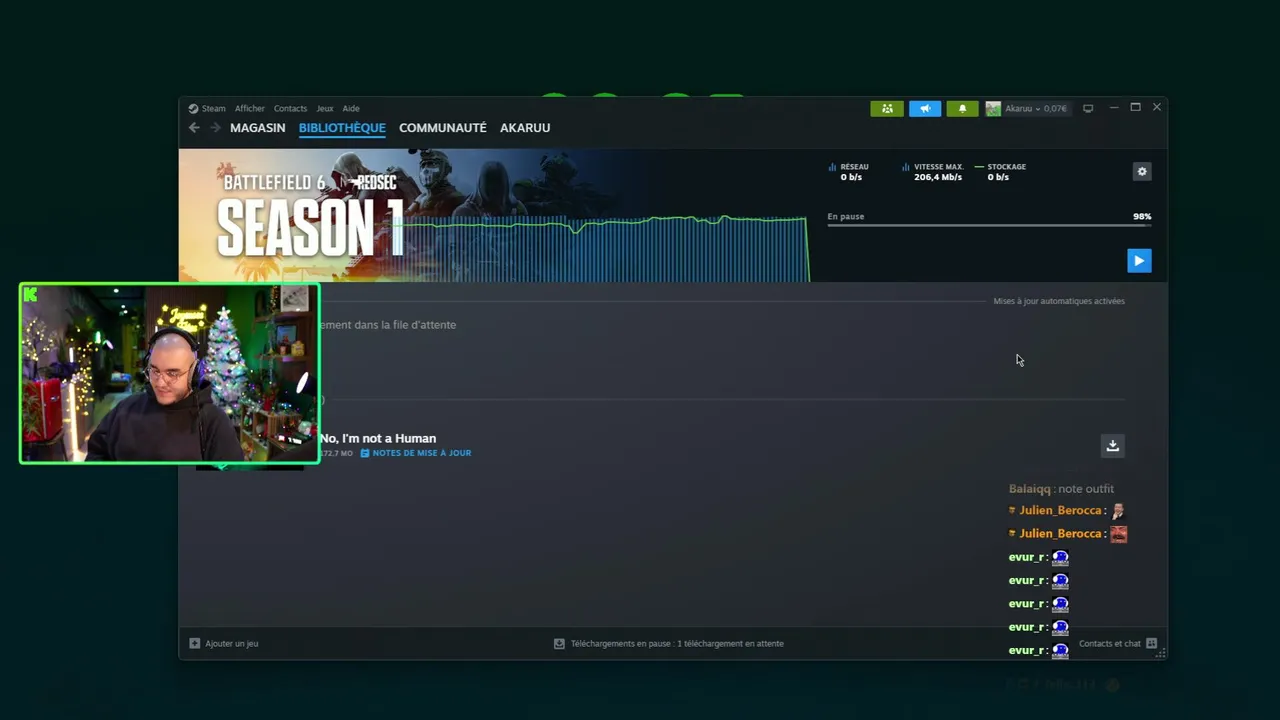
Task: Resume the paused download
Action: coord(1139,260)
